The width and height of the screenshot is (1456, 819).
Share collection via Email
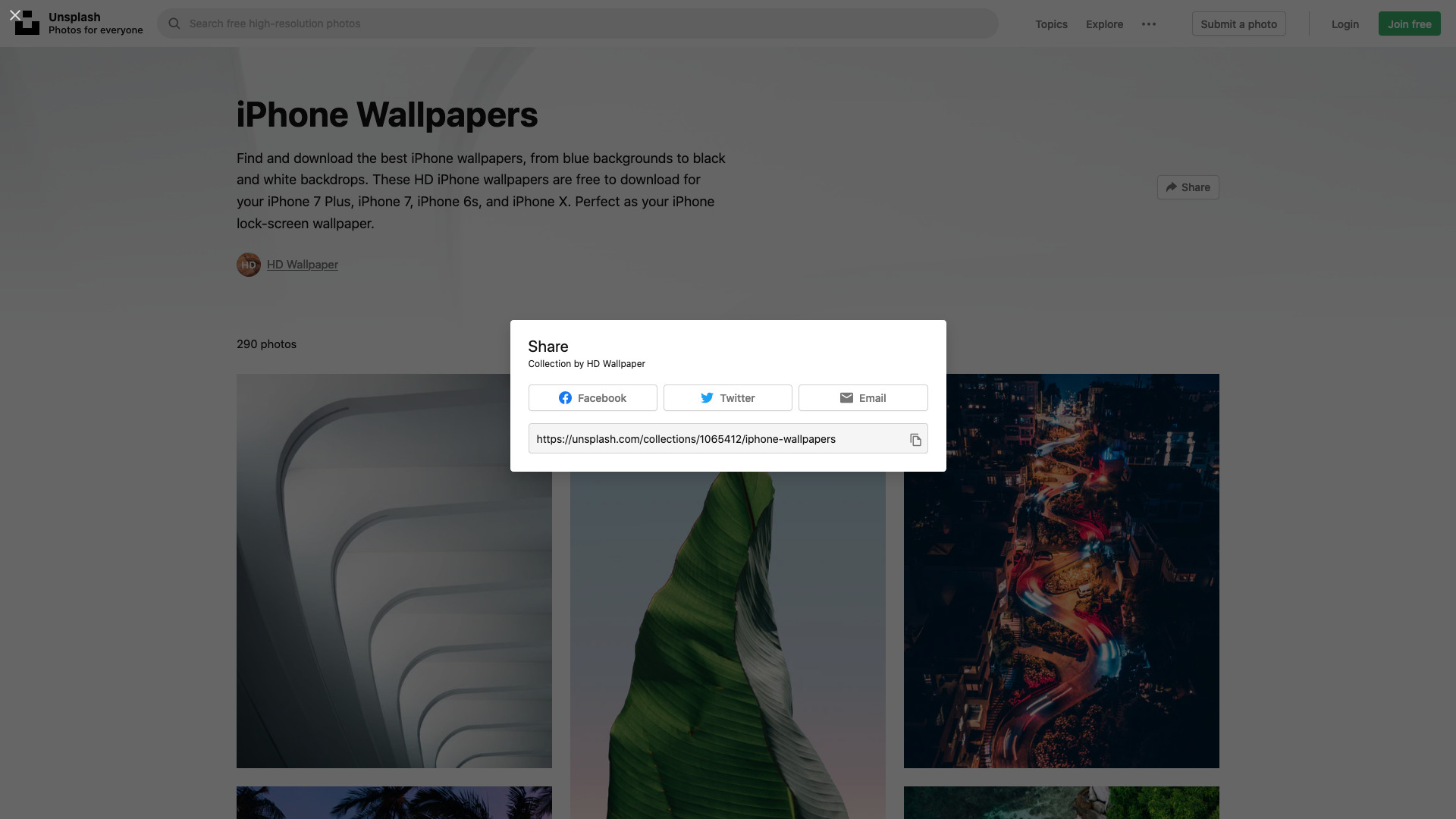click(862, 398)
